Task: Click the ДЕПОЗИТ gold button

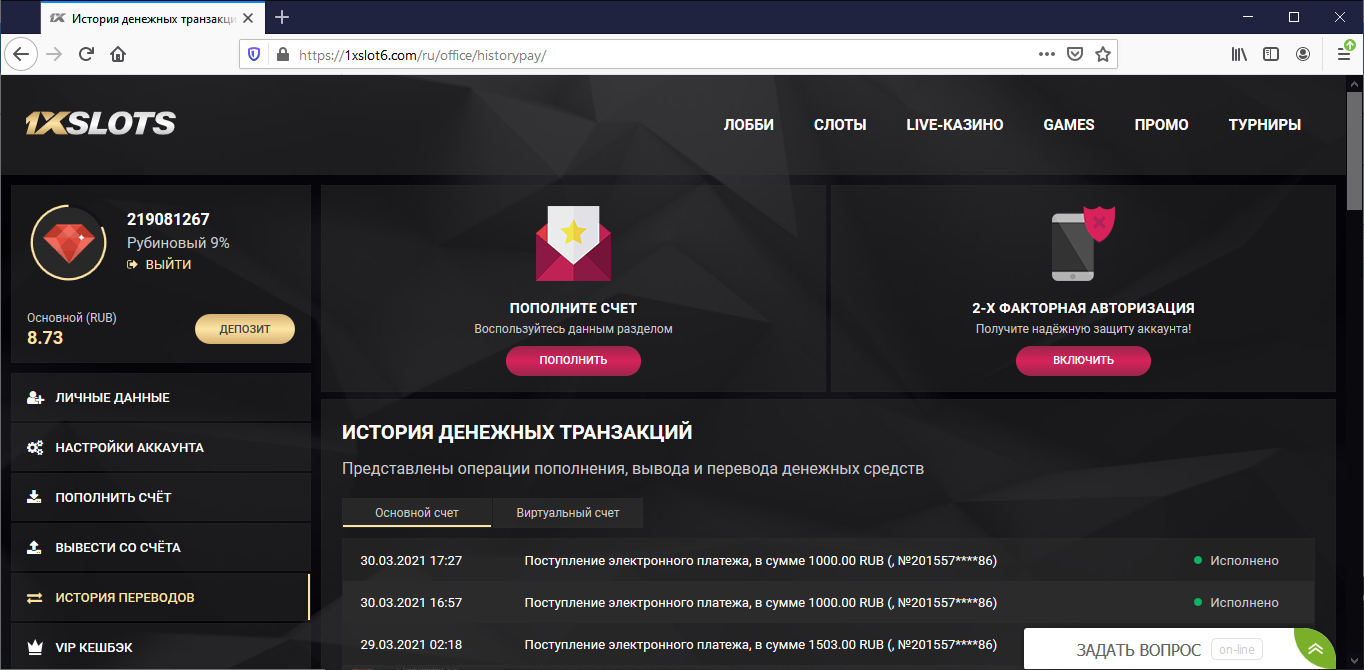Action: (x=245, y=329)
